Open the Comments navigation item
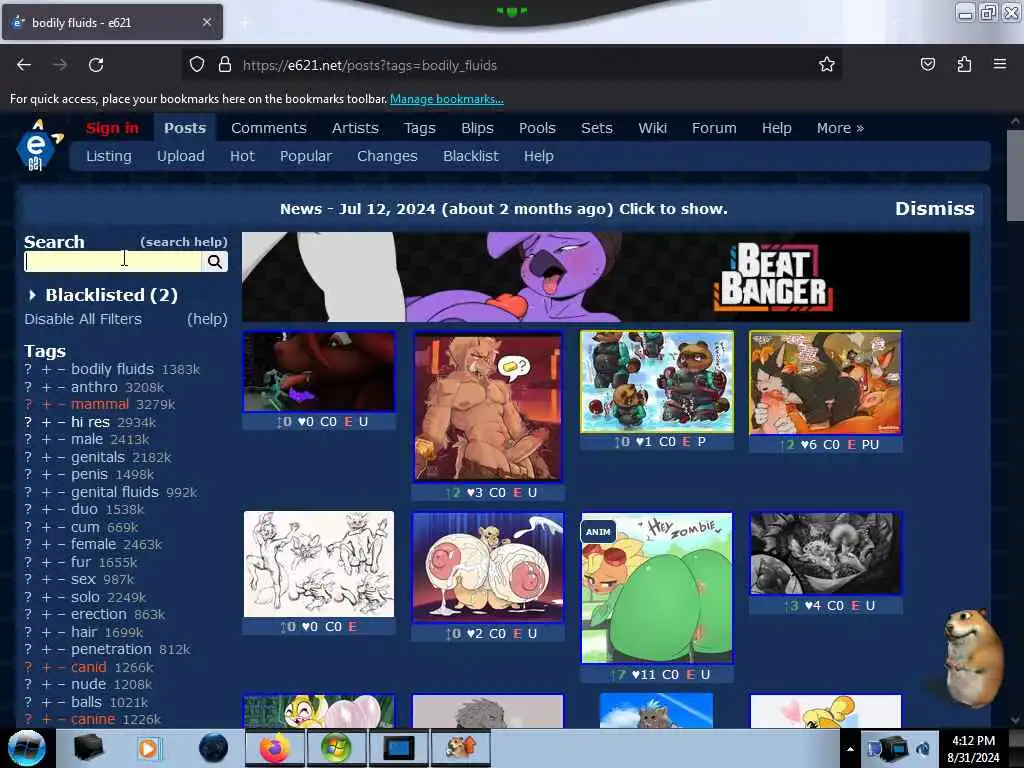The width and height of the screenshot is (1024, 768). pyautogui.click(x=268, y=128)
